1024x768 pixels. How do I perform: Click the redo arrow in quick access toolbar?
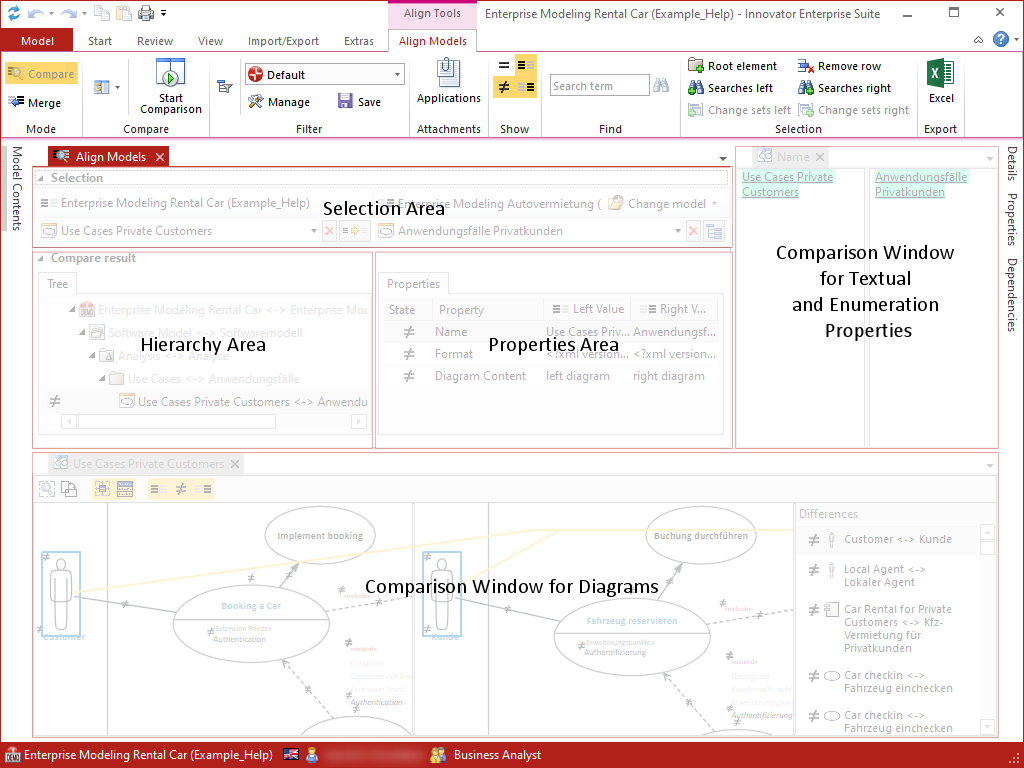68,12
